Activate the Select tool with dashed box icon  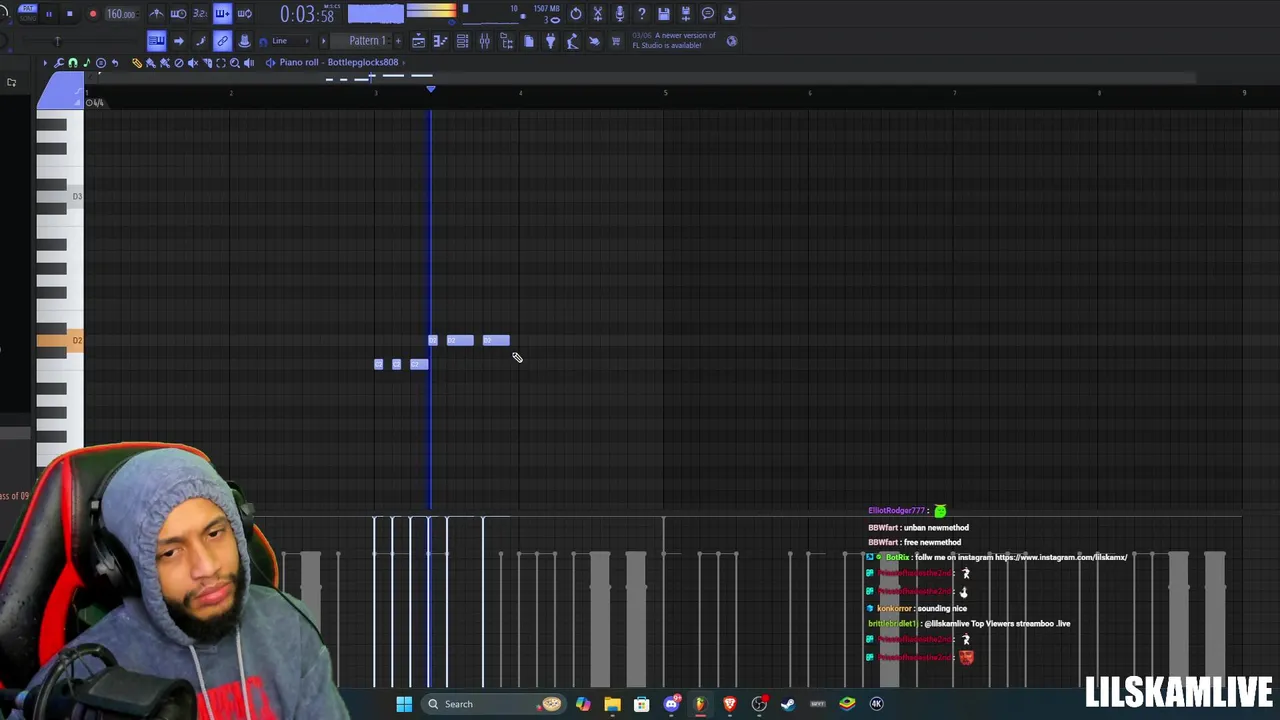pyautogui.click(x=221, y=62)
